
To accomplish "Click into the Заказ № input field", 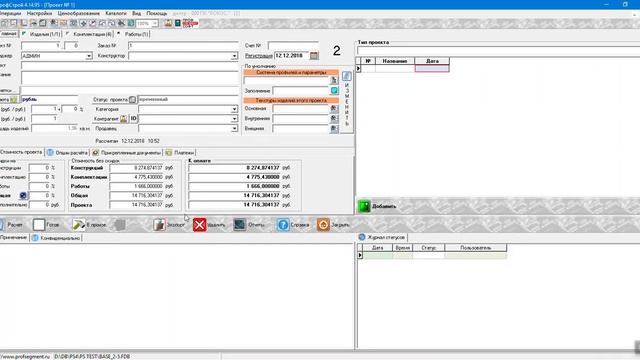I will pyautogui.click(x=183, y=46).
